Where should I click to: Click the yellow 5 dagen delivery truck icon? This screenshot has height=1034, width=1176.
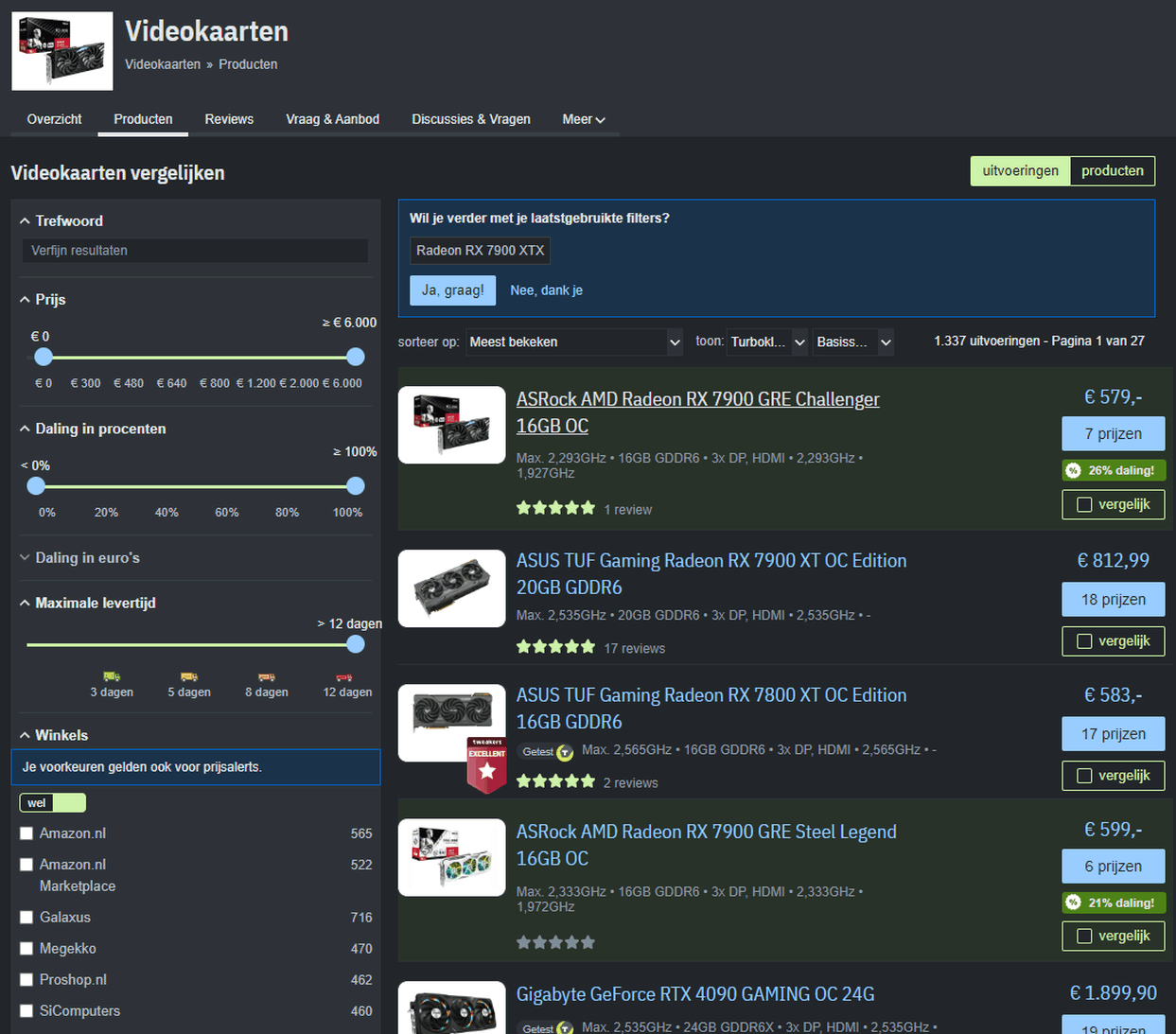click(x=189, y=676)
